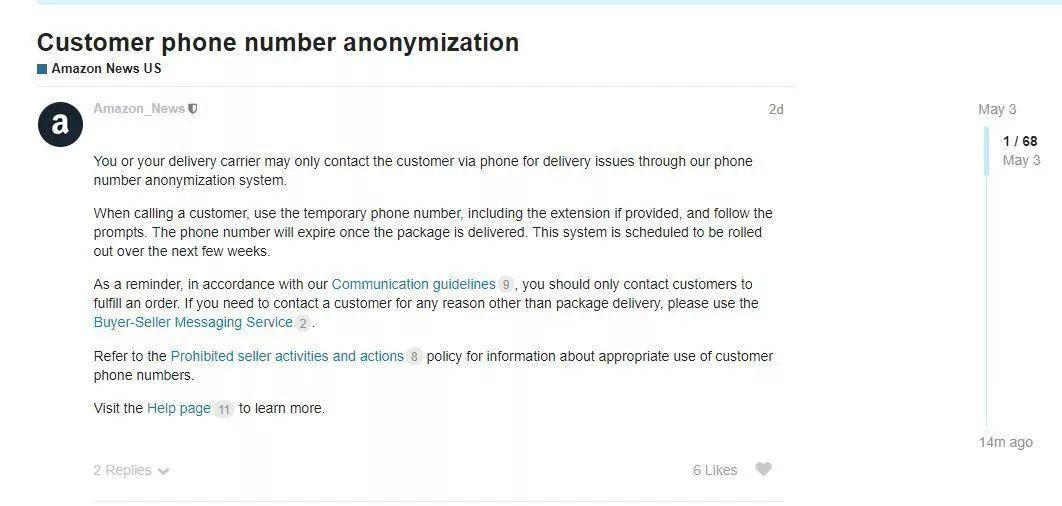Click the 1 / 68 timeline scroller handle

tap(1020, 150)
